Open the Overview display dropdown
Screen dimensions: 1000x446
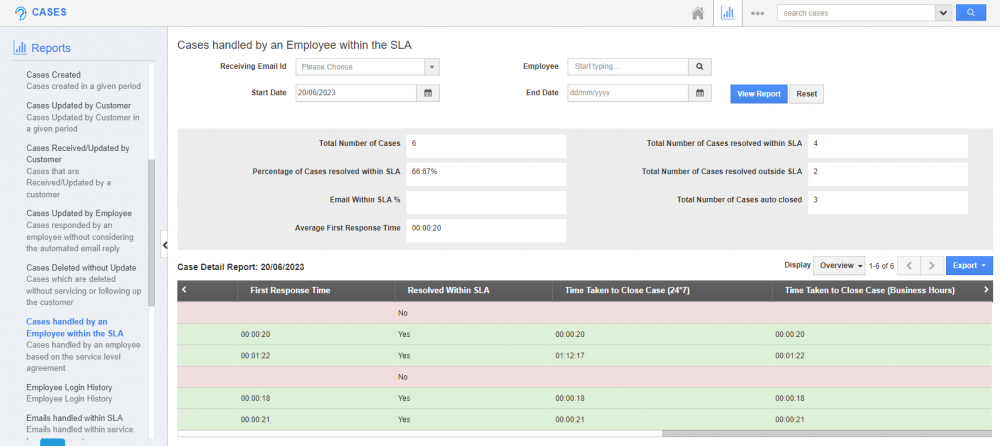coord(841,266)
